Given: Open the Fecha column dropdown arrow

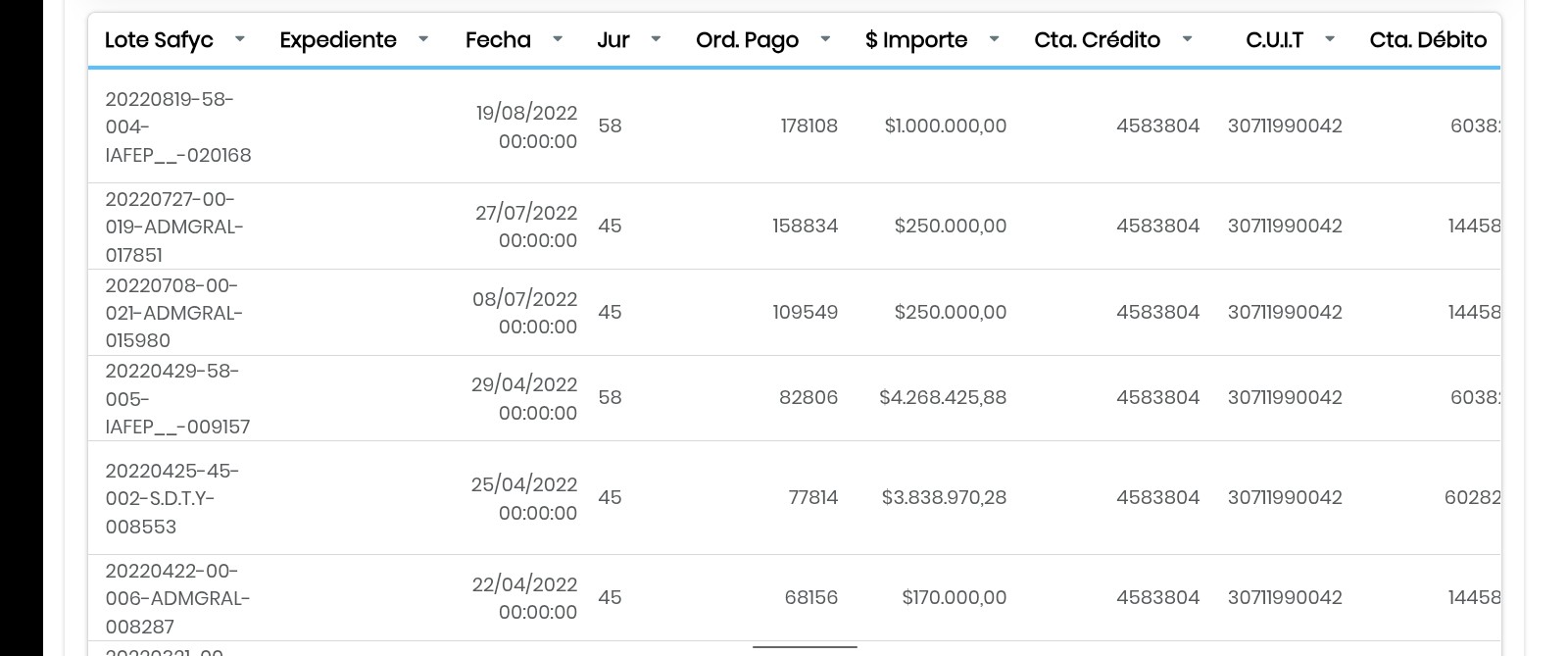Looking at the screenshot, I should 558,40.
